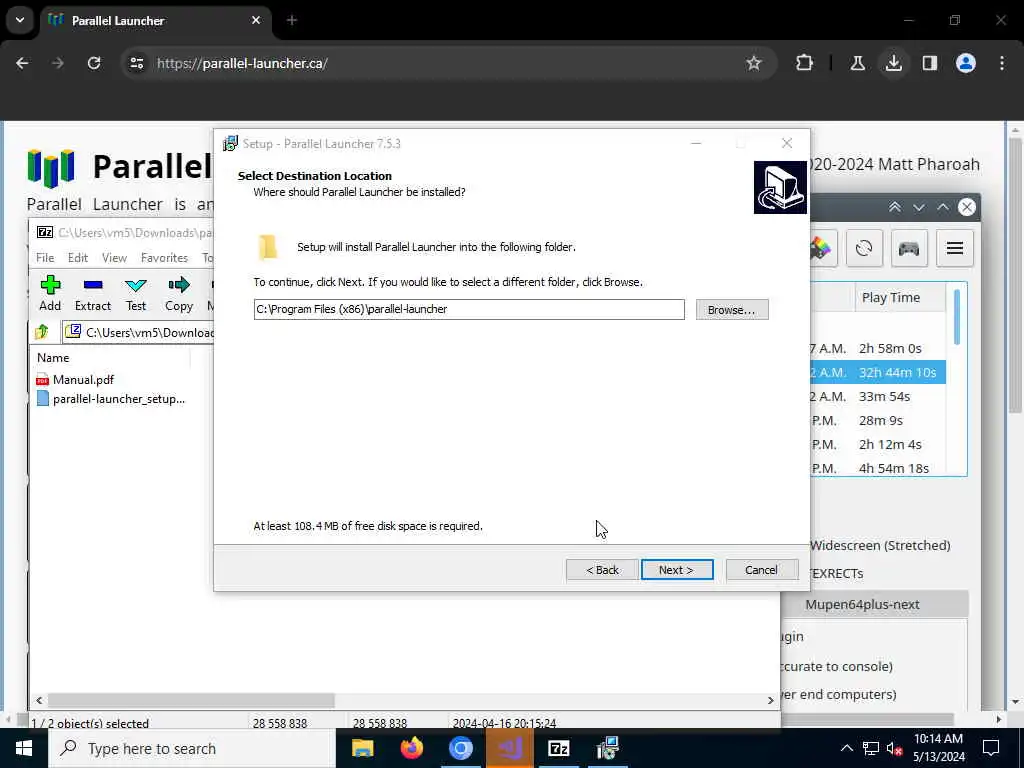Open Chrome extensions puzzle icon

coord(805,63)
